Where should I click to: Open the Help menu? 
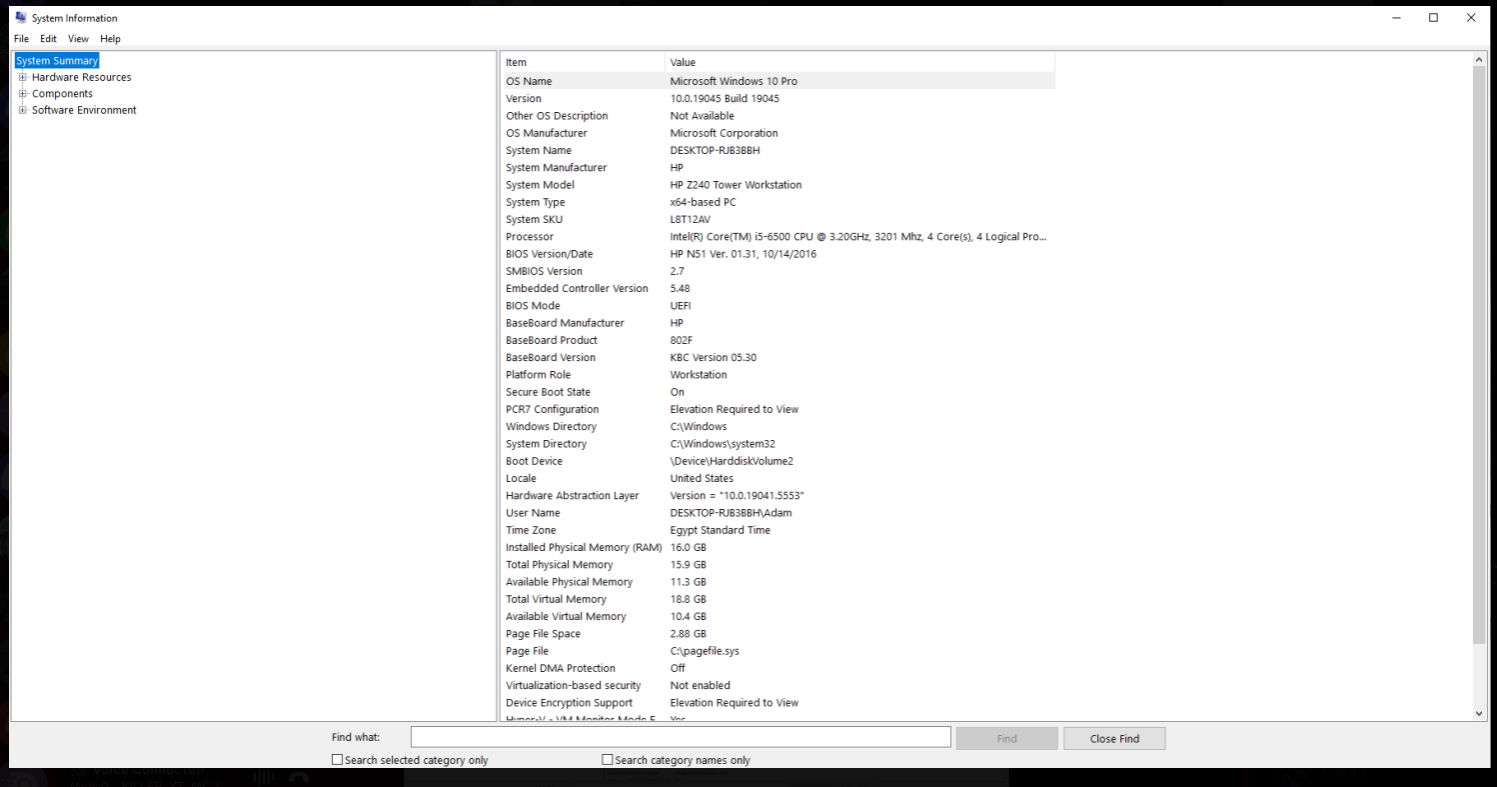[110, 39]
